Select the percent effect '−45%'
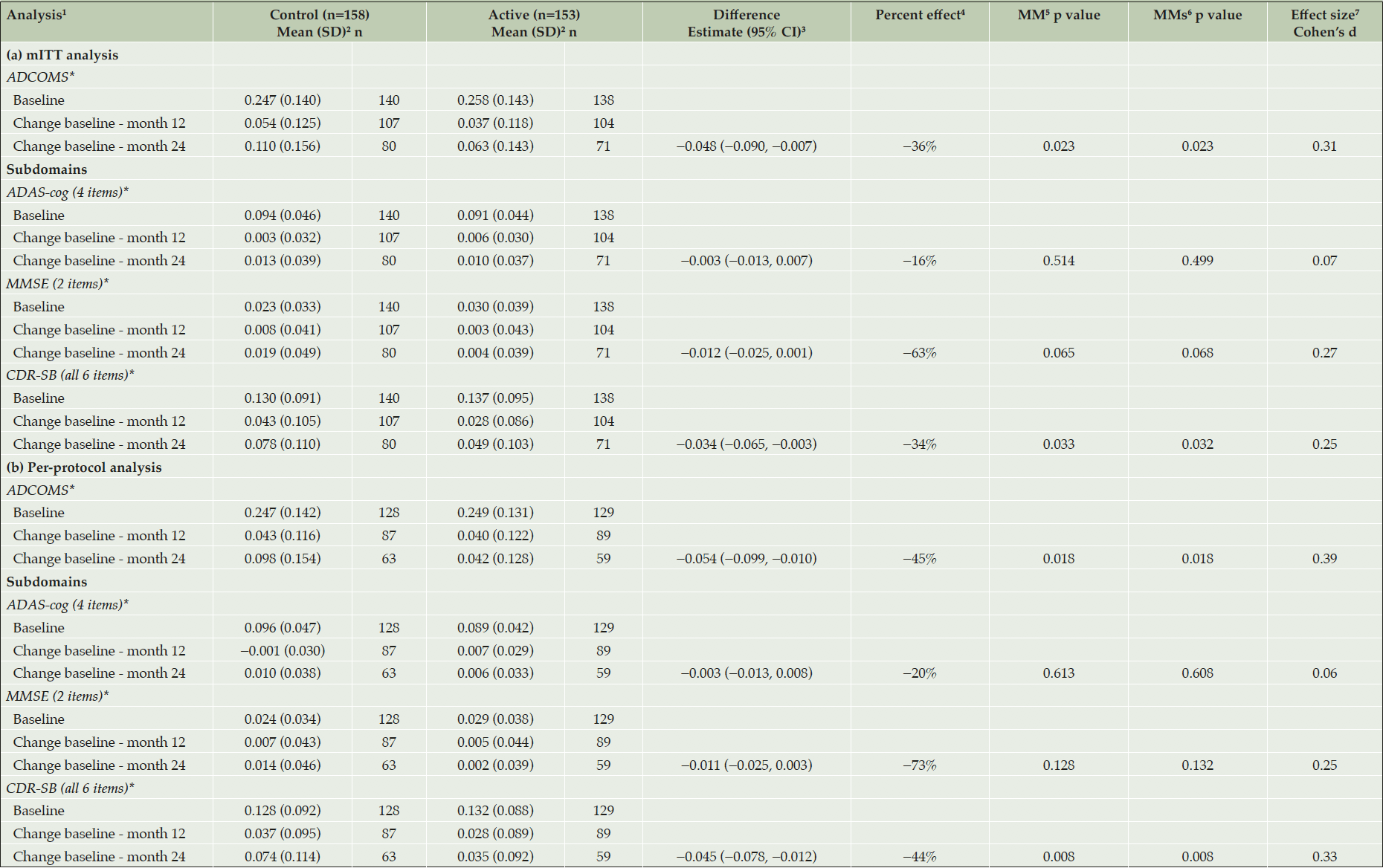This screenshot has width=1383, height=868. coord(920,559)
